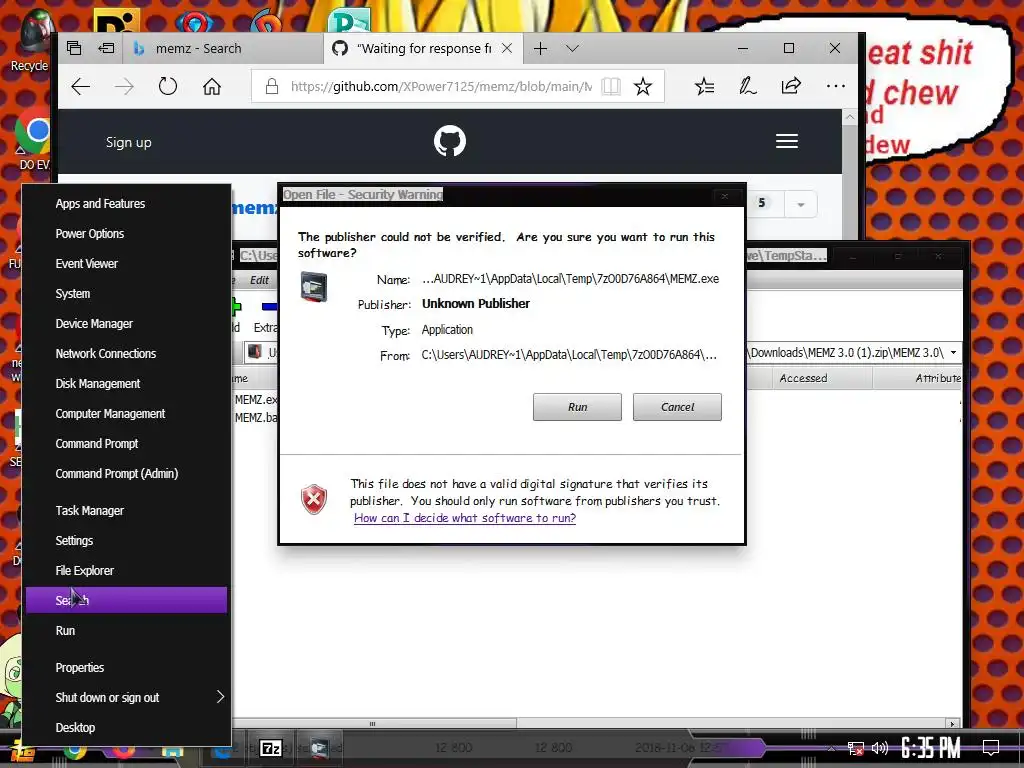This screenshot has width=1024, height=768.
Task: Open reading view icon in address bar
Action: tap(611, 86)
